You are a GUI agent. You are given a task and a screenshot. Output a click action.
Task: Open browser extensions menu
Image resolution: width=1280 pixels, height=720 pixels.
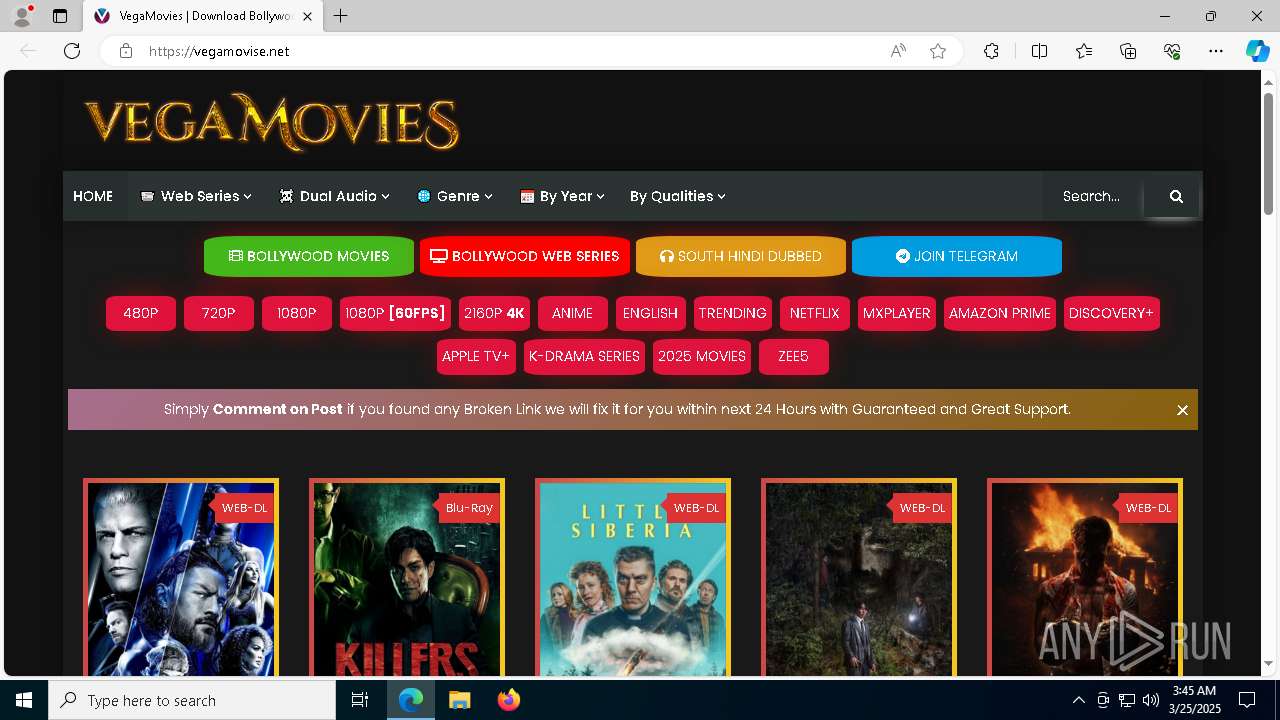click(x=991, y=51)
